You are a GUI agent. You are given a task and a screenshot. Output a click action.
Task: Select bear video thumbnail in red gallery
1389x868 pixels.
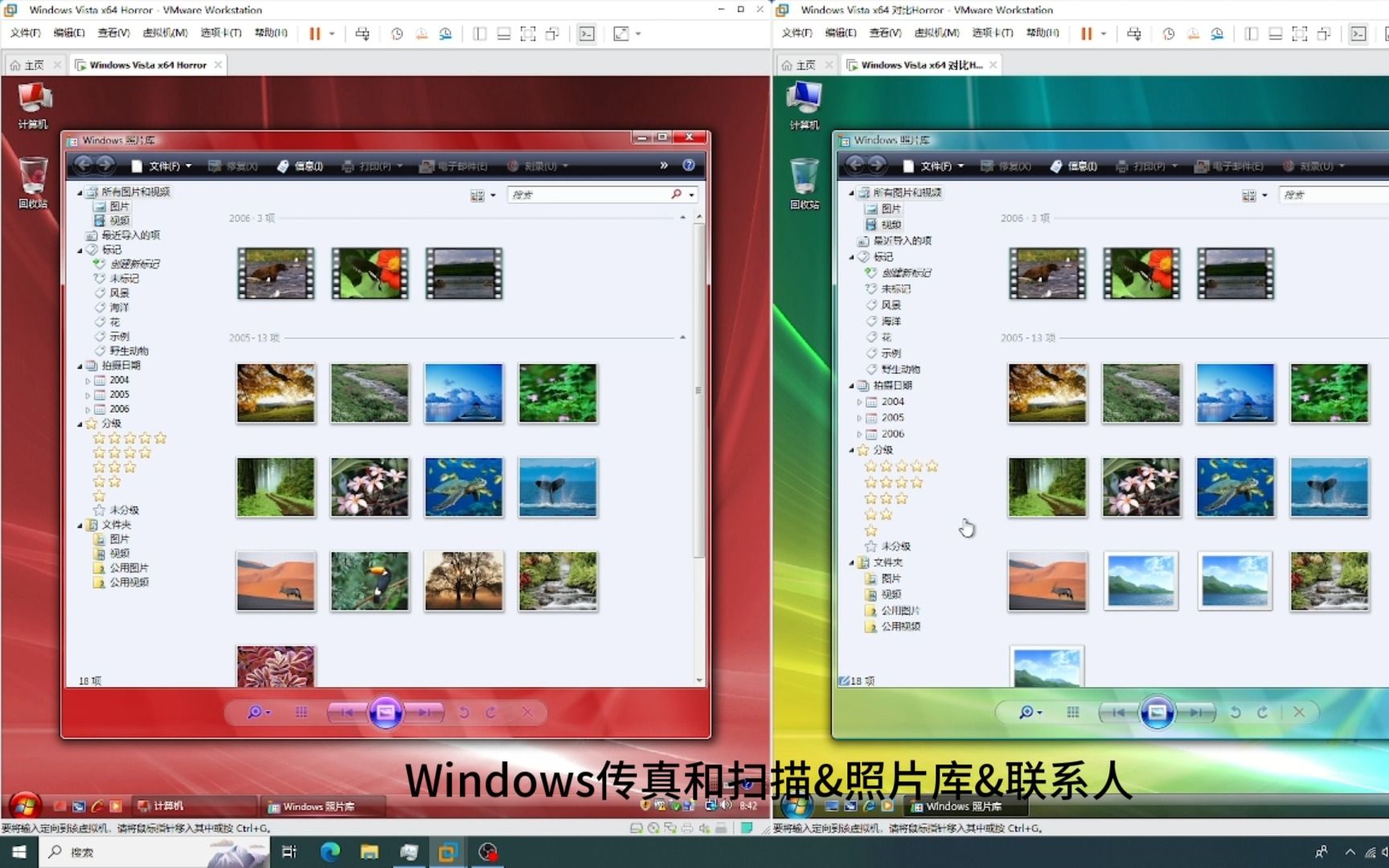point(276,273)
